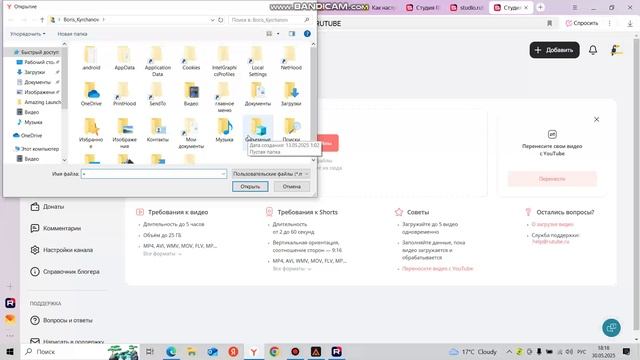Open the Поиски folder
This screenshot has height=360, width=640.
(291, 130)
